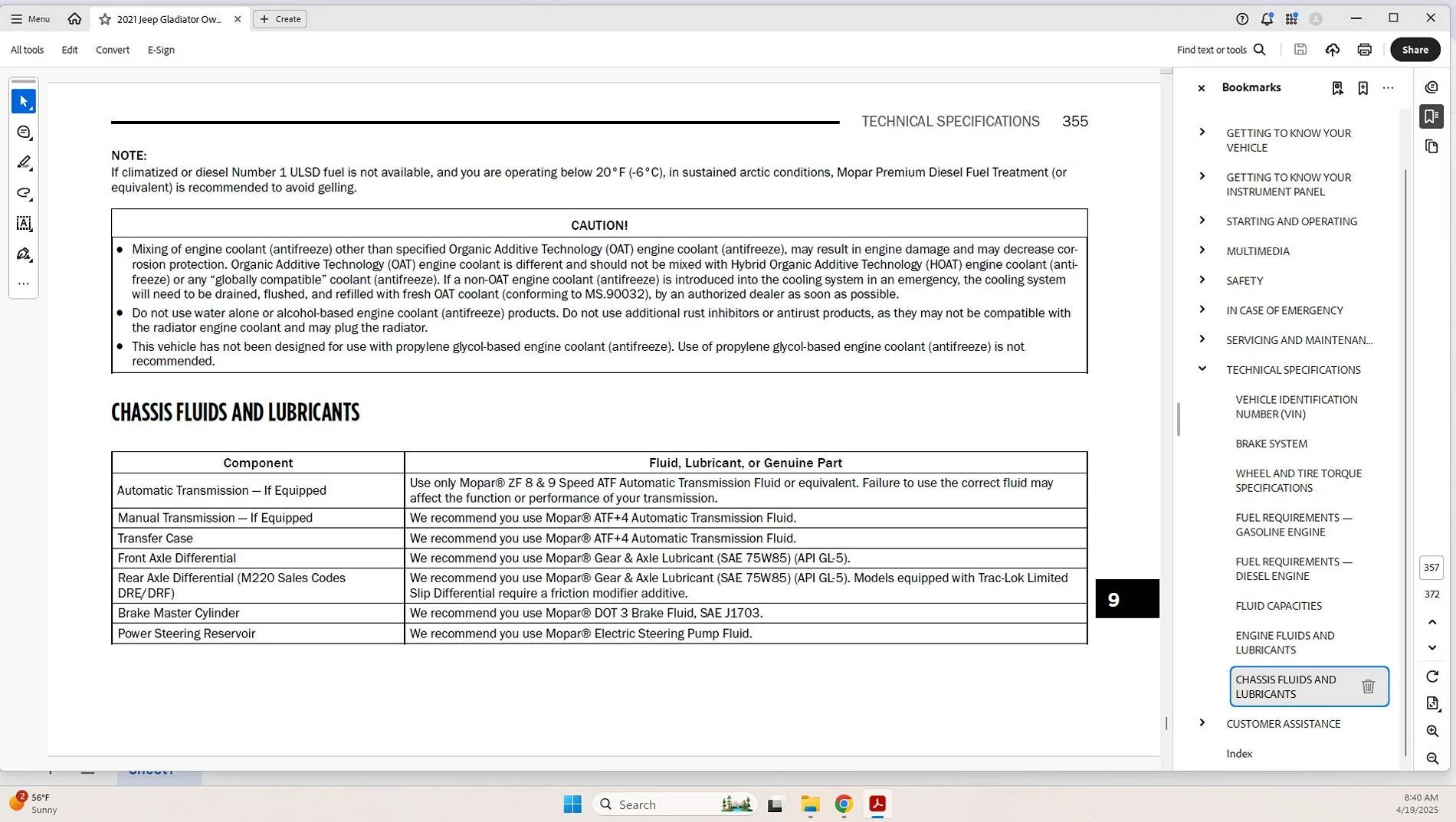Pick the text box select tool
This screenshot has width=1456, height=822.
[x=24, y=224]
